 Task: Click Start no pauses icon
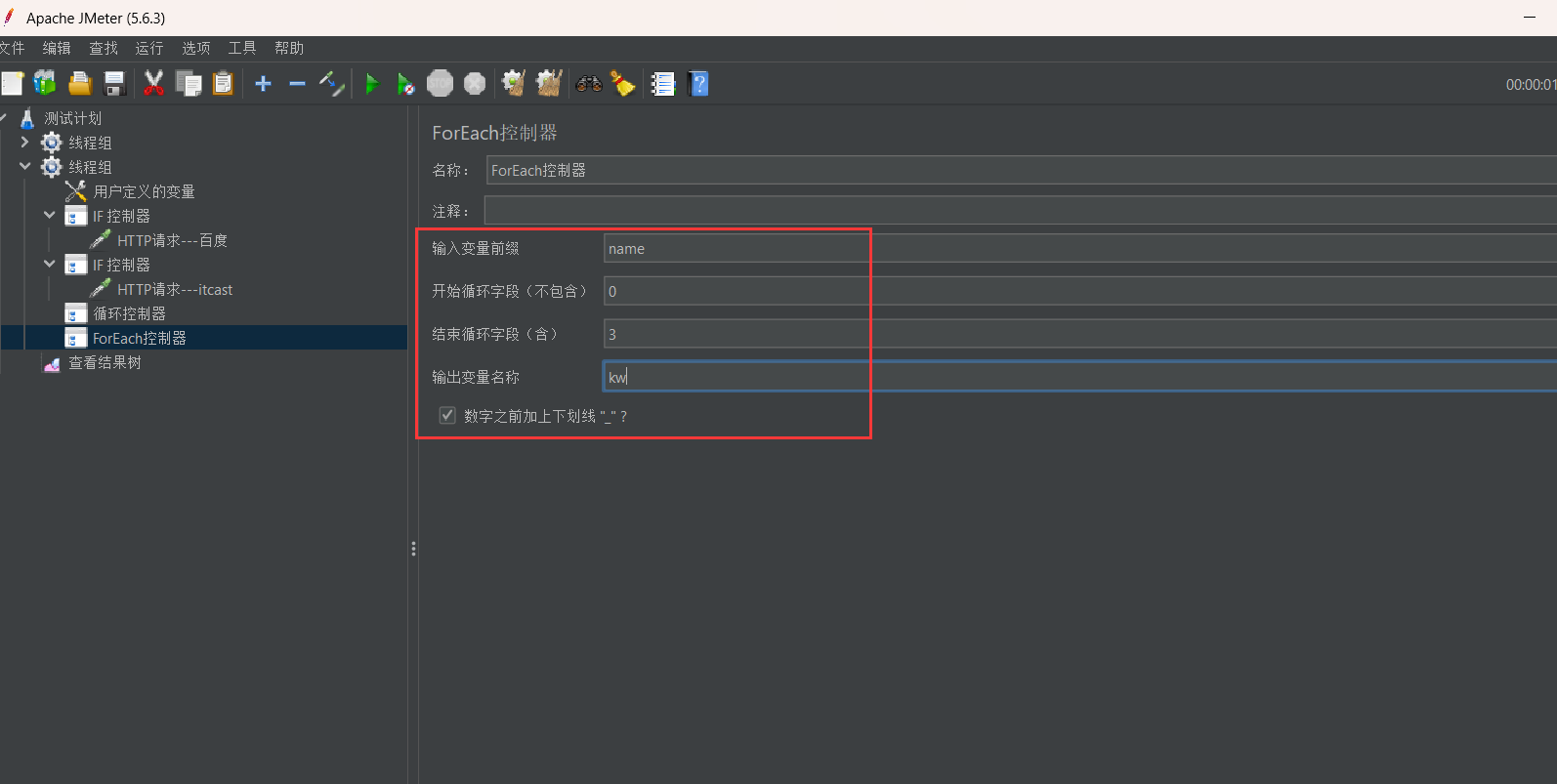[405, 84]
